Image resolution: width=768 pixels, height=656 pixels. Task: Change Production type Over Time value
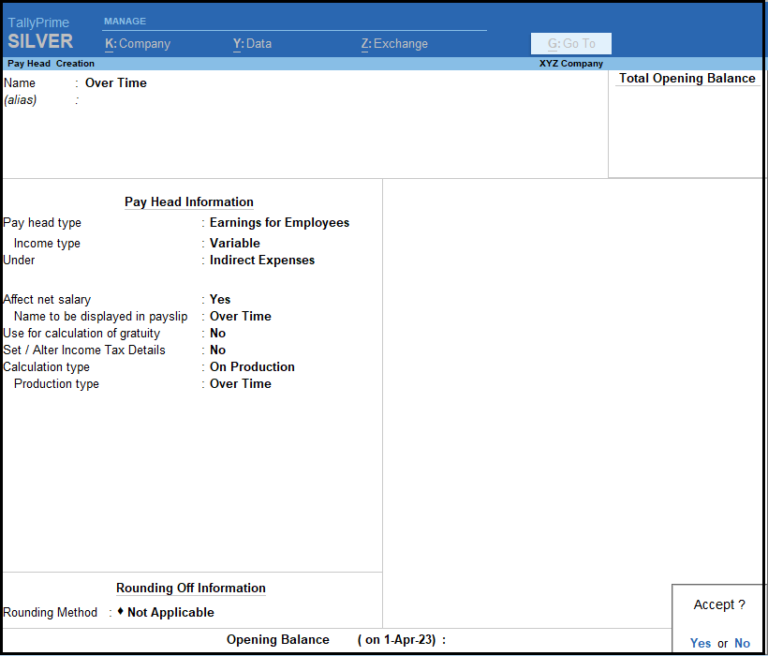(240, 384)
